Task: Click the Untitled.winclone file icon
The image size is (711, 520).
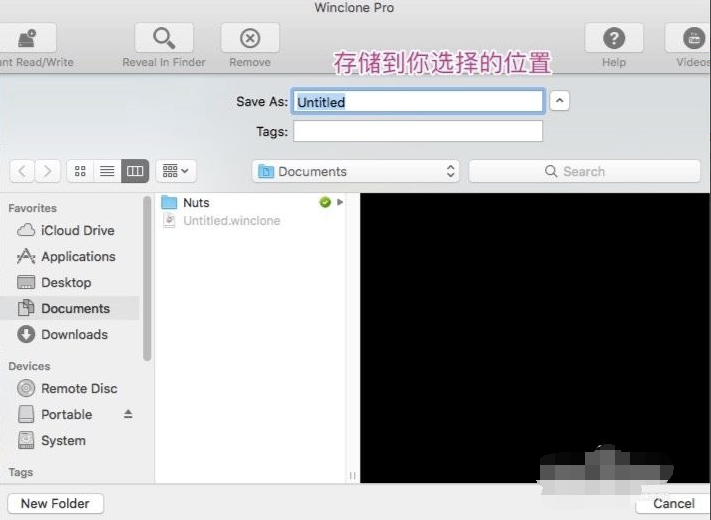Action: pyautogui.click(x=169, y=221)
